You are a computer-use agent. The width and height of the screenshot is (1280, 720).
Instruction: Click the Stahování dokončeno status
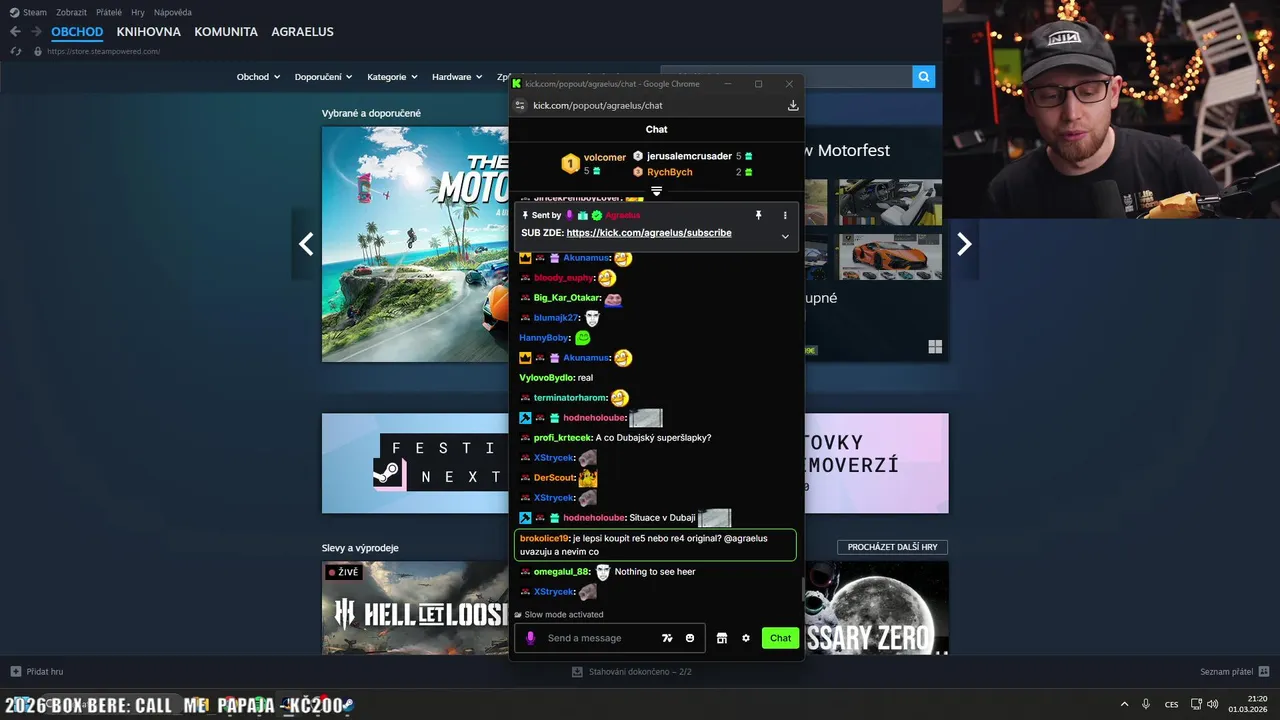coord(640,672)
